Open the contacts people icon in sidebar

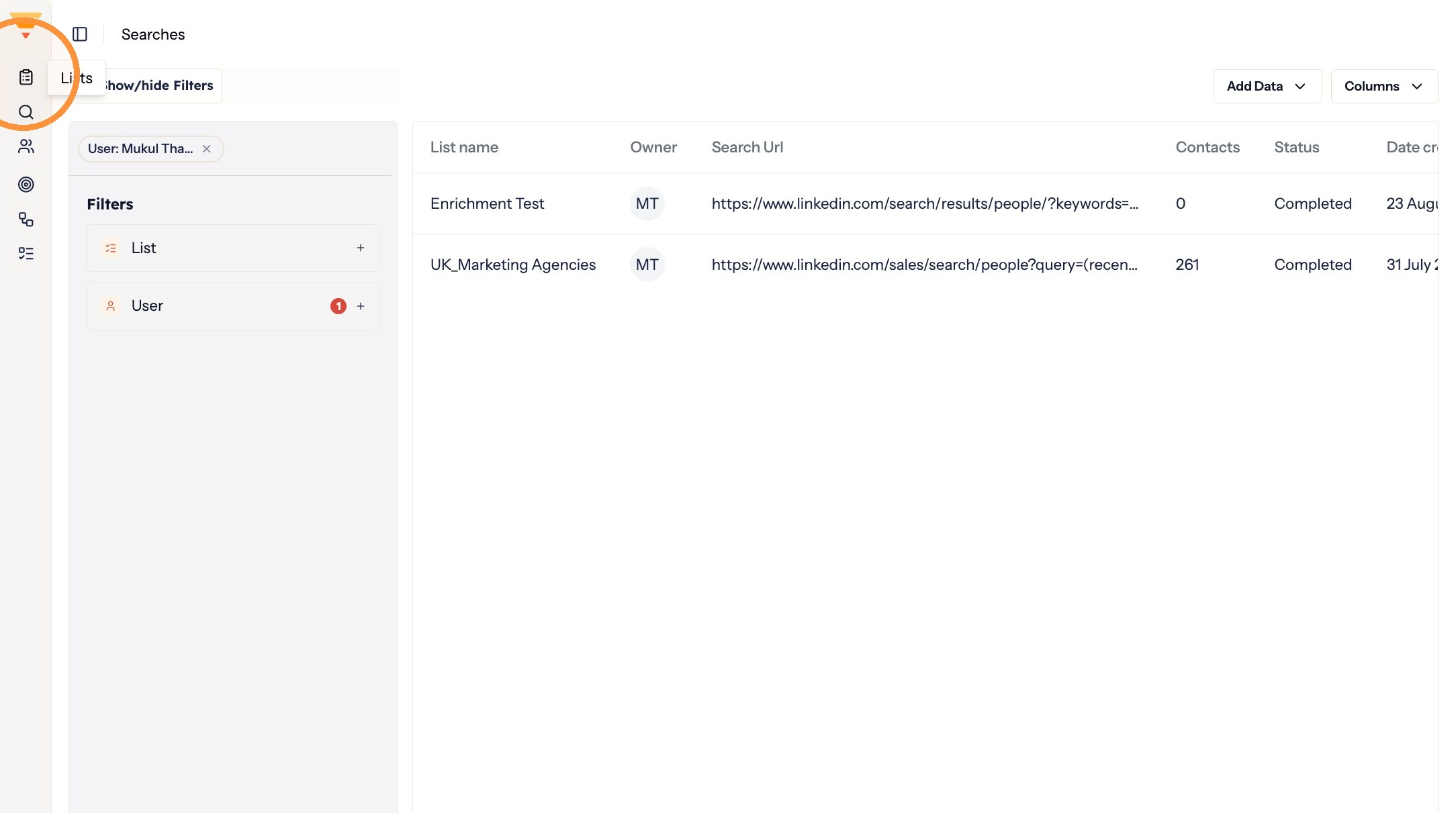26,146
